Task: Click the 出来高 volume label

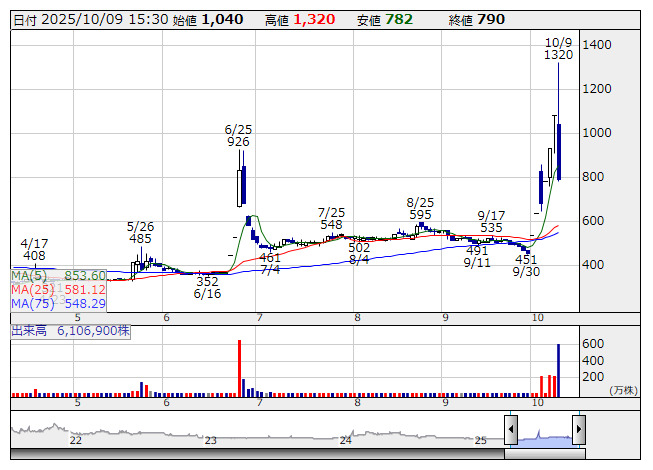Action: (x=30, y=329)
